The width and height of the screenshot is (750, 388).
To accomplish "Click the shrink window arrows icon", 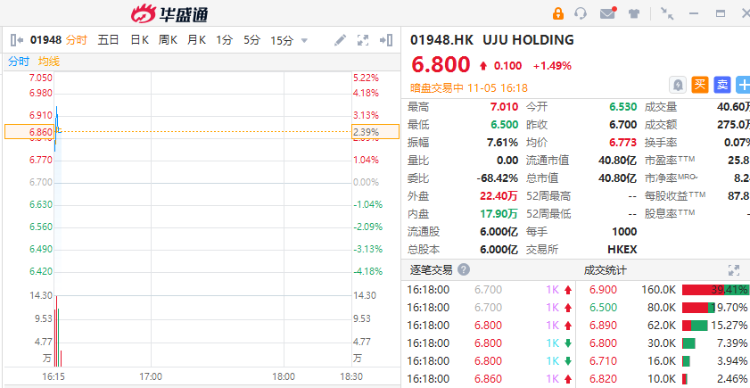I will 667,13.
